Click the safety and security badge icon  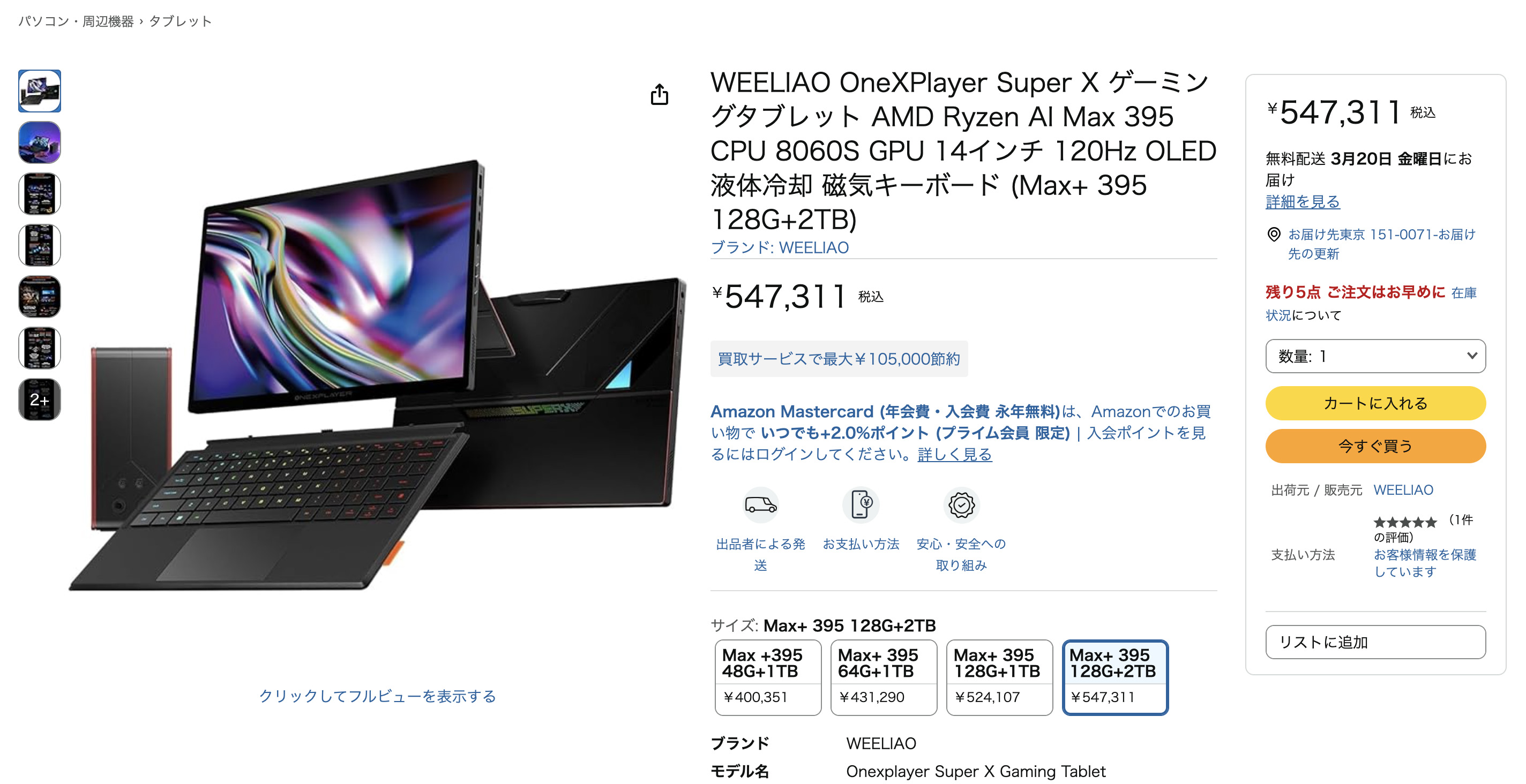961,505
